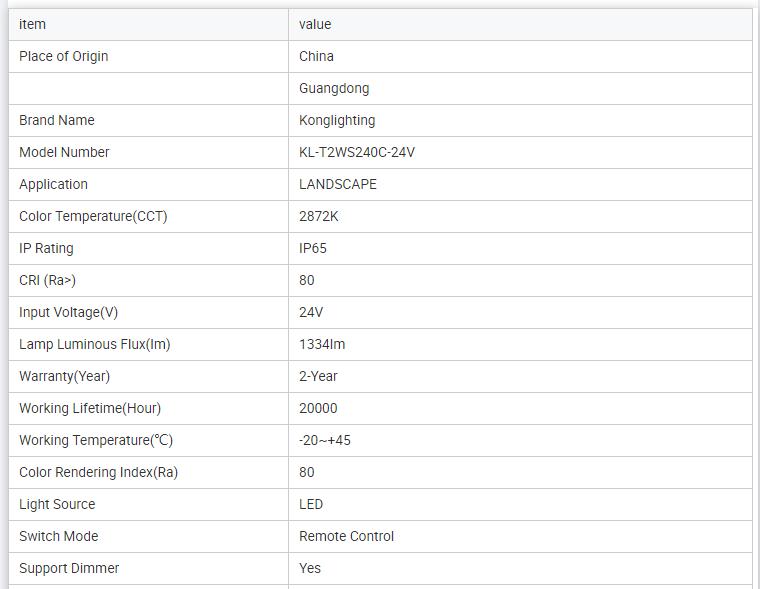The height and width of the screenshot is (589, 760).
Task: Select the "IP65" rating value
Action: click(x=313, y=248)
